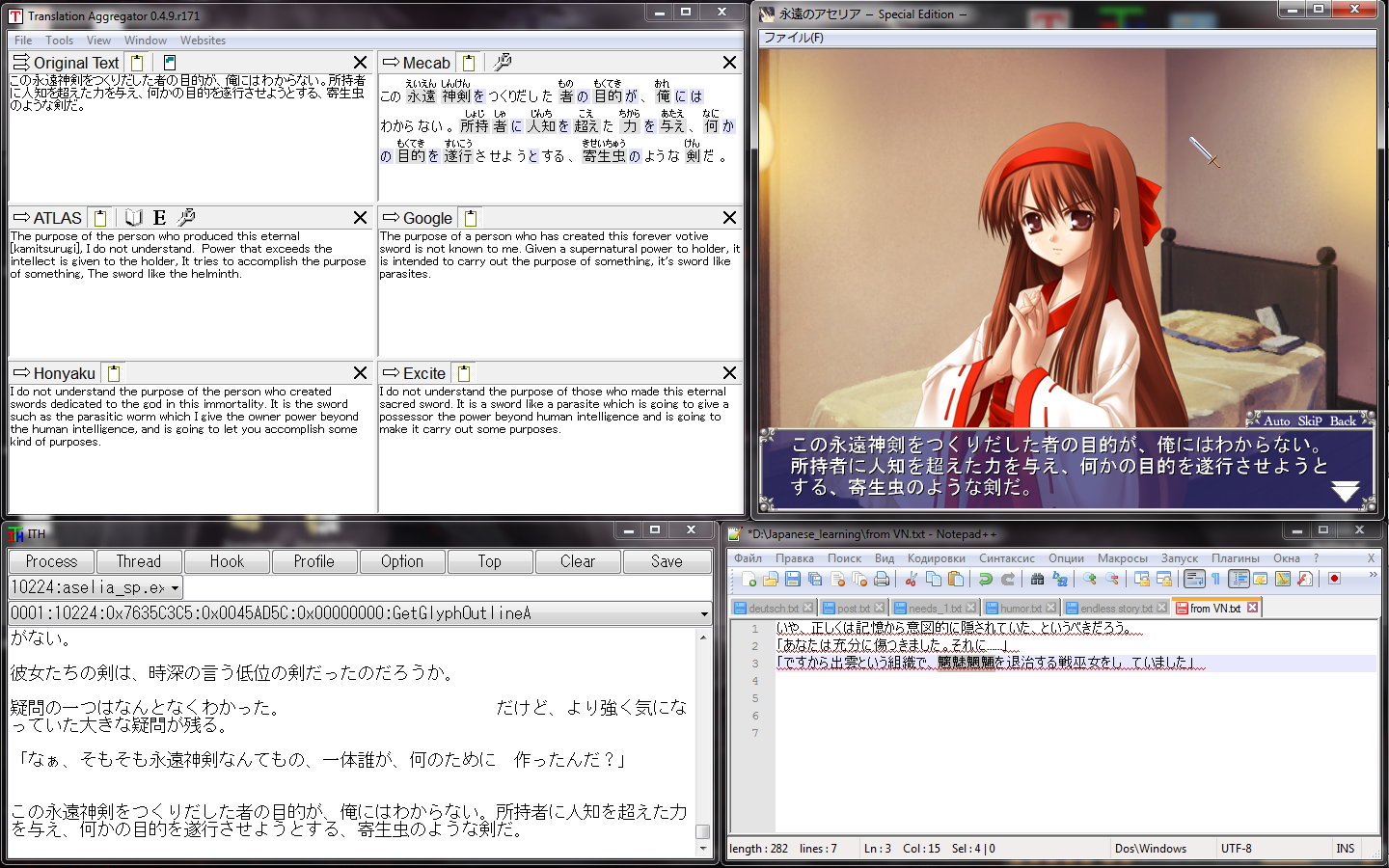
Task: Toggle clipboard button in Mecab panel
Action: click(468, 63)
